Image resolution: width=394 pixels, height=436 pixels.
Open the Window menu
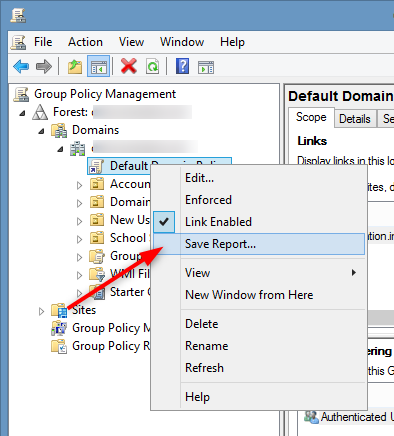point(182,42)
